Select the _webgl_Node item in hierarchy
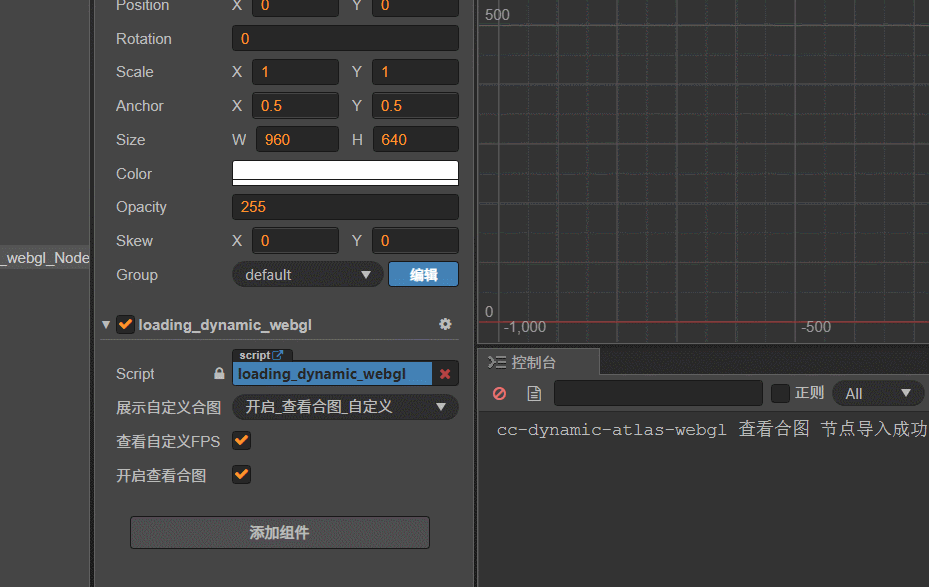This screenshot has width=929, height=587. tap(45, 258)
